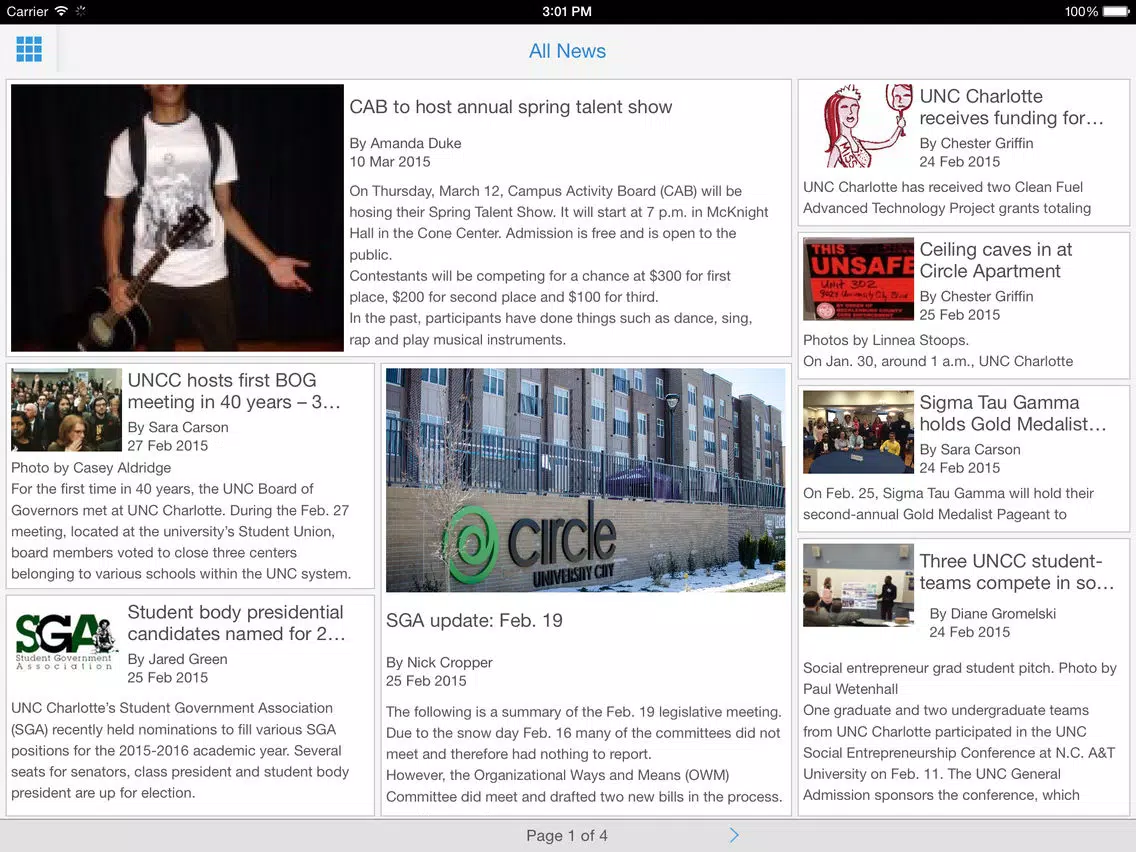Open the Circle University City building photo
The height and width of the screenshot is (852, 1136).
pos(585,480)
